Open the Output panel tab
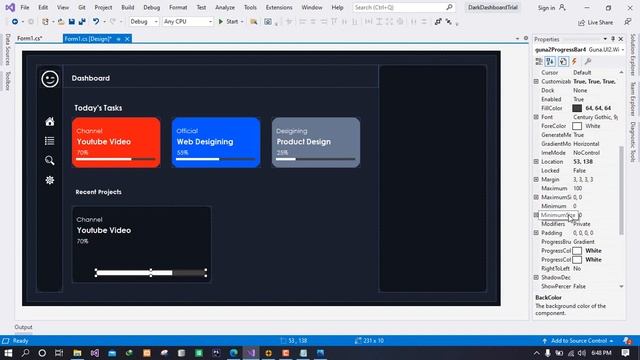The image size is (640, 360). [23, 327]
